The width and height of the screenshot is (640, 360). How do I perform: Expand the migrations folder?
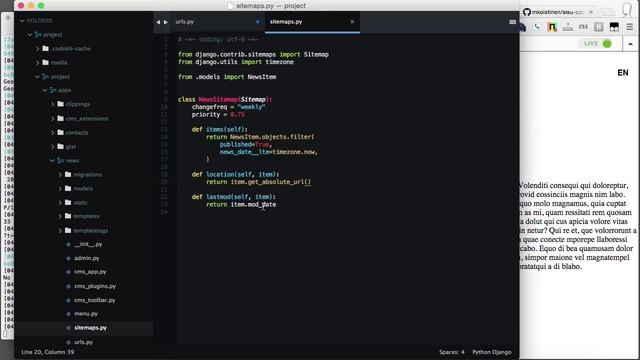[60, 175]
